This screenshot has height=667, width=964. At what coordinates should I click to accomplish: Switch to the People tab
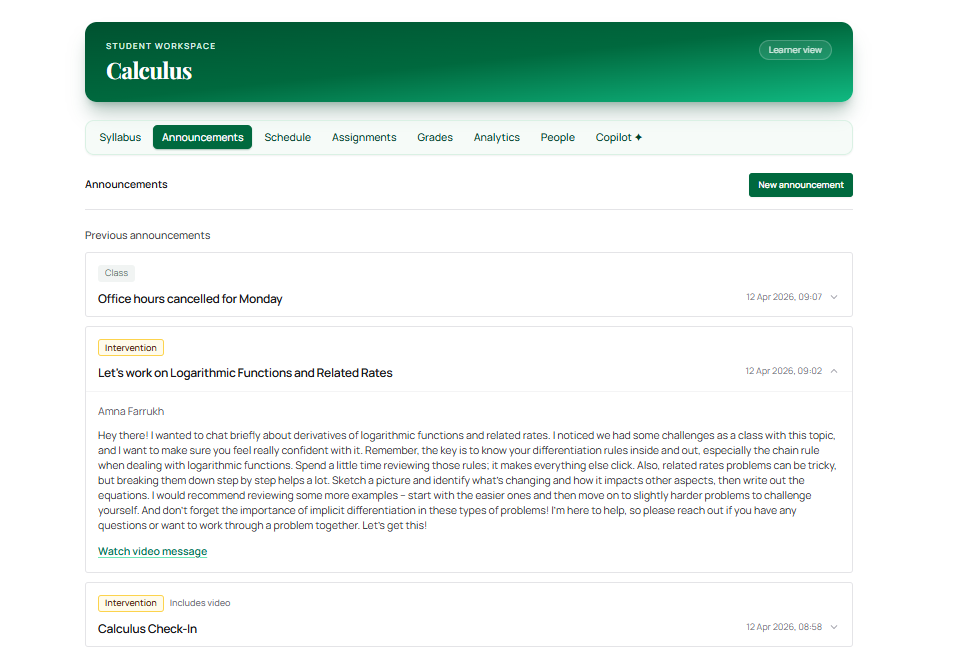[x=558, y=137]
